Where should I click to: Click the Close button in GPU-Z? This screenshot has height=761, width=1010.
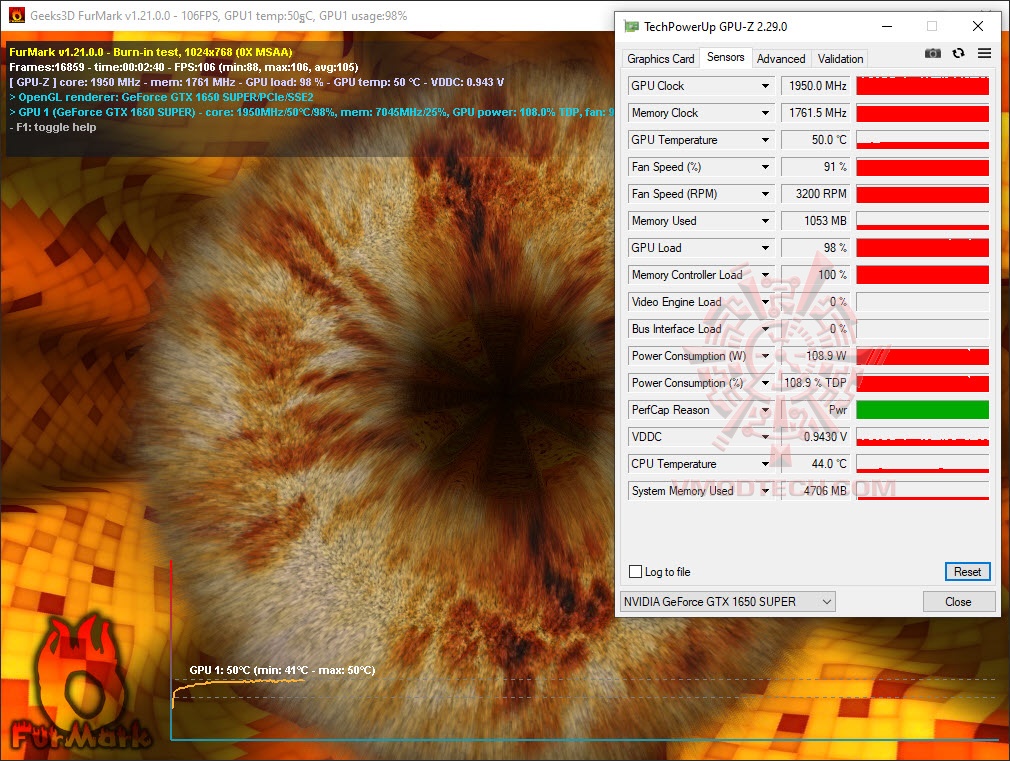pos(958,602)
